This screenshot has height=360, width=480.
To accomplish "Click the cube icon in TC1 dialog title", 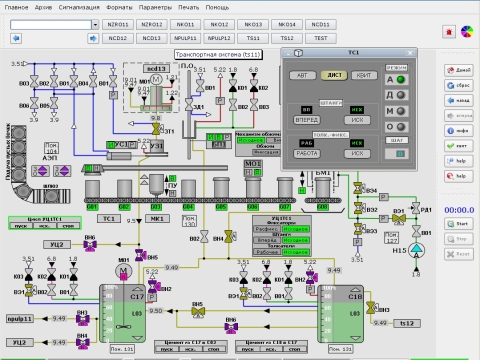I will pyautogui.click(x=298, y=53).
